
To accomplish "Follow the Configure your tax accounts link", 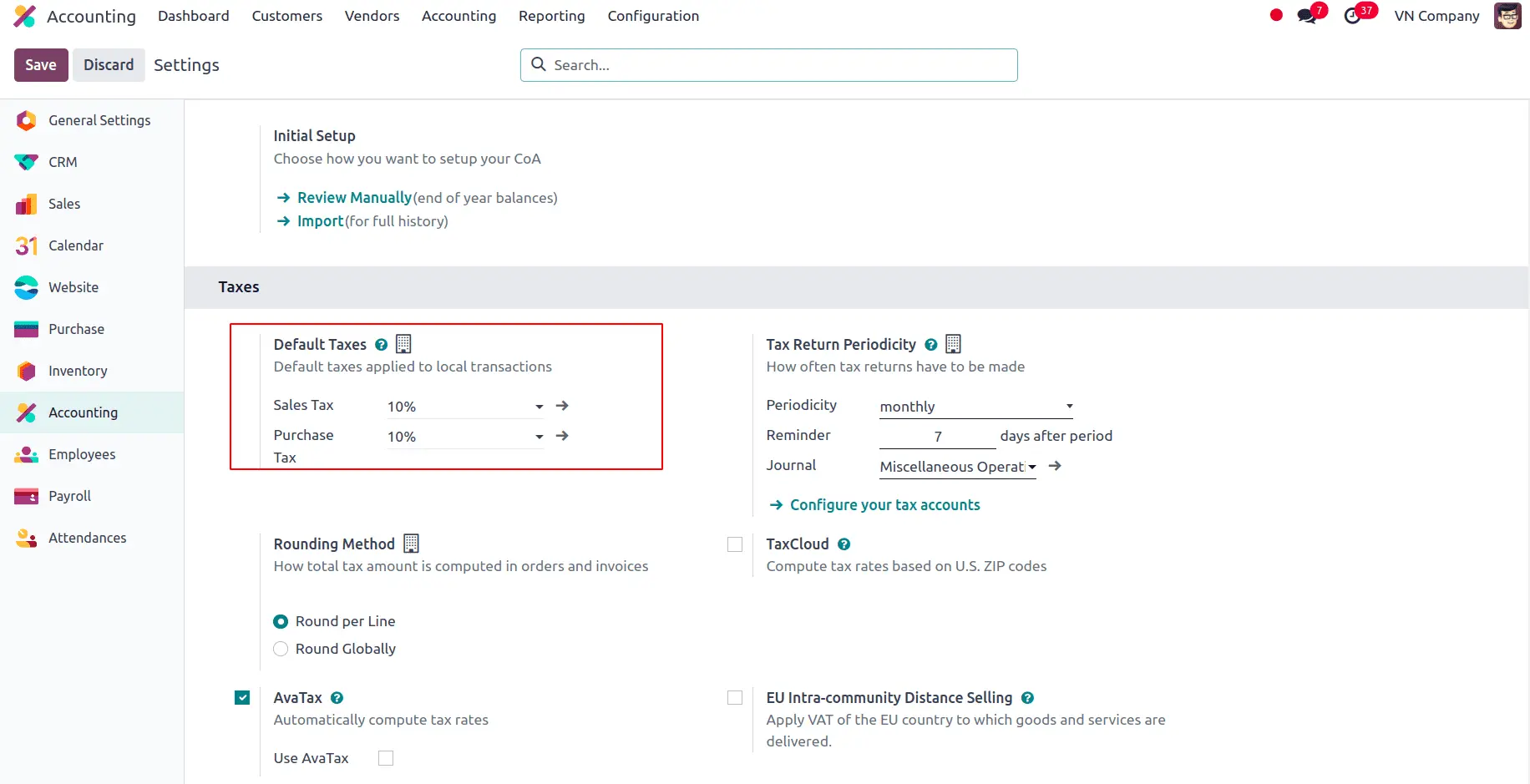I will point(884,505).
